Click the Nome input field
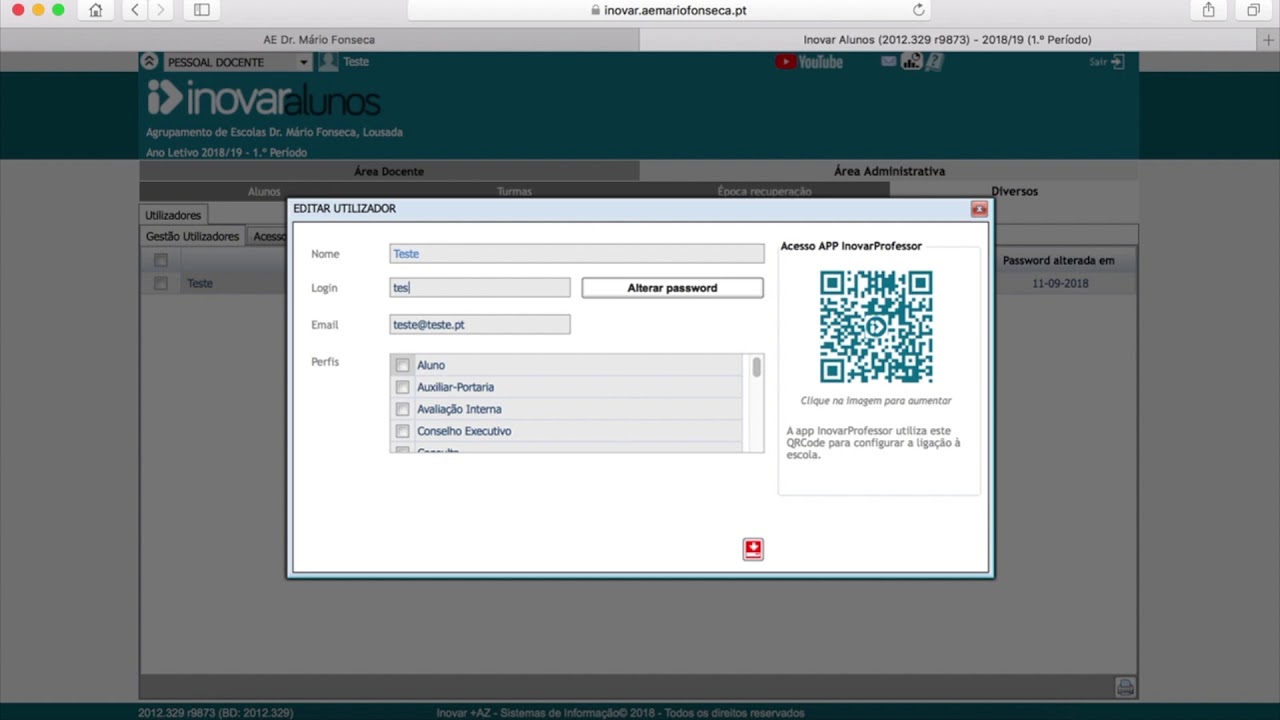 point(577,254)
